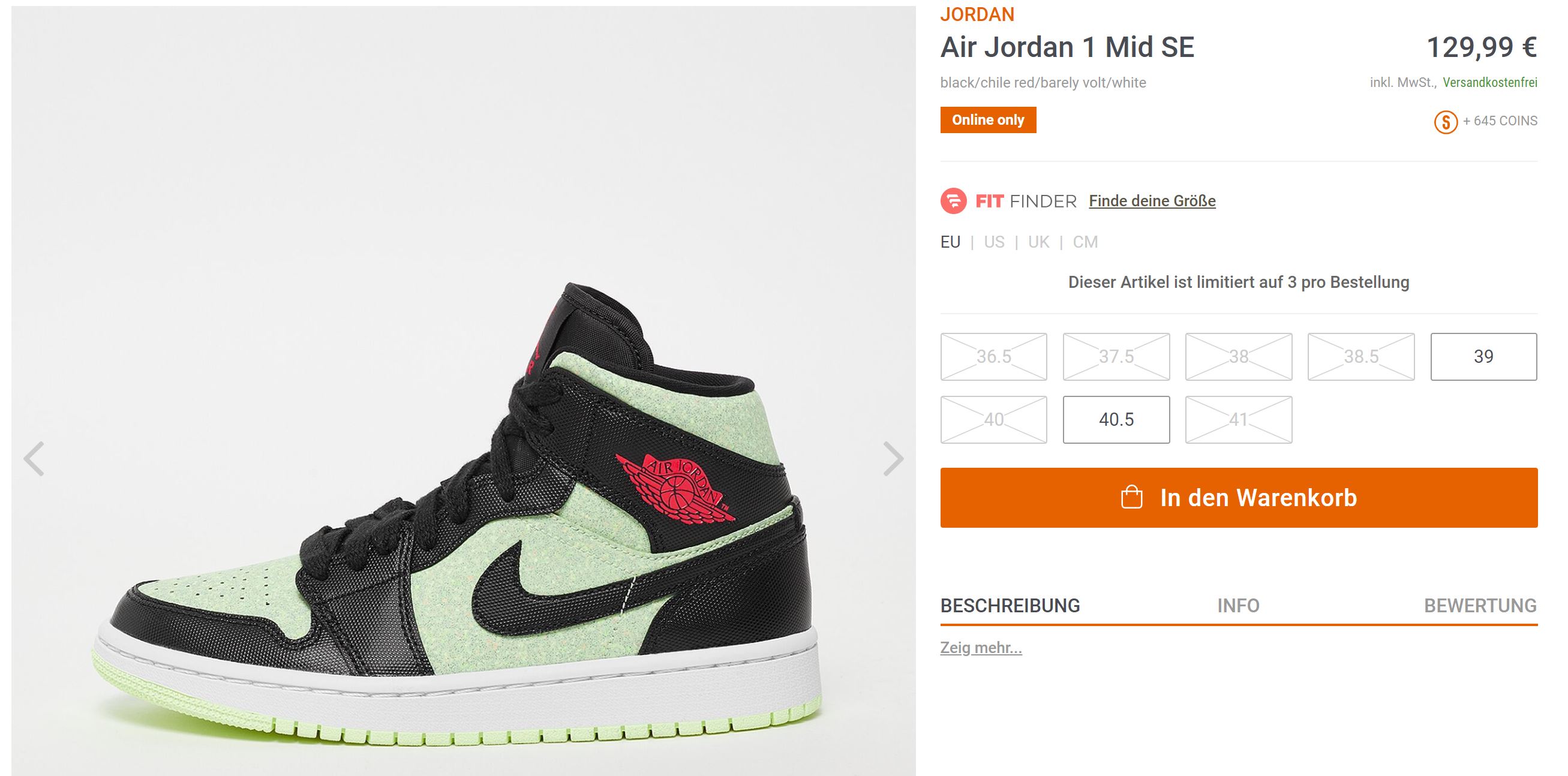The image size is (1568, 776).
Task: Open the BEWERTUNG tab
Action: point(1480,606)
